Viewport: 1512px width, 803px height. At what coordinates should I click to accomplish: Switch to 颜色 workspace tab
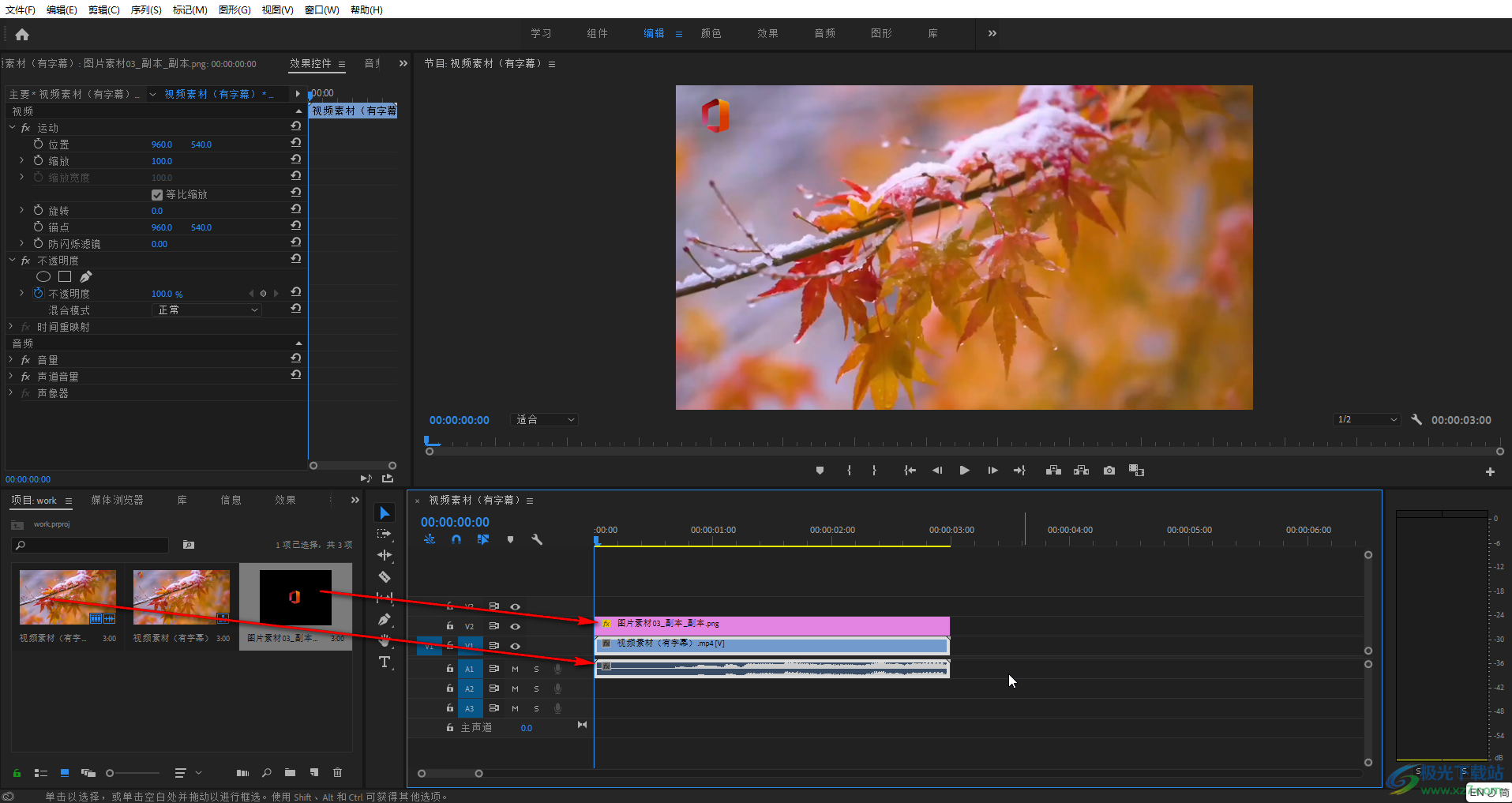point(711,33)
